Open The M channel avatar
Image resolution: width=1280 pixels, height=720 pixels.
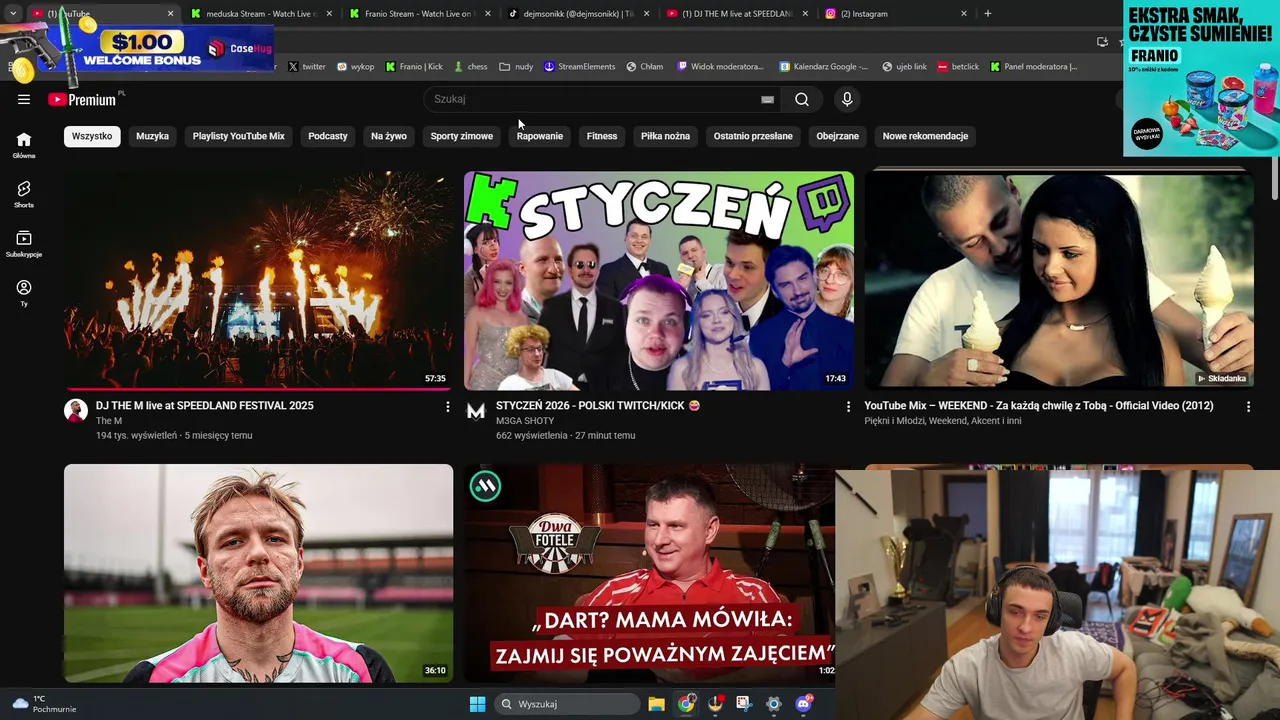pos(76,410)
